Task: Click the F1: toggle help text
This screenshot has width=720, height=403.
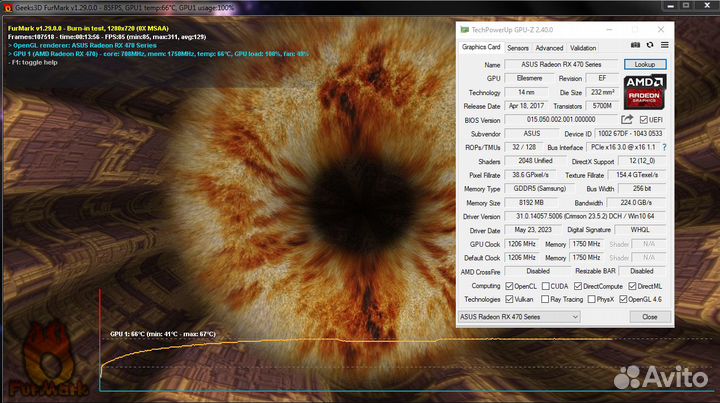Action: (33, 62)
